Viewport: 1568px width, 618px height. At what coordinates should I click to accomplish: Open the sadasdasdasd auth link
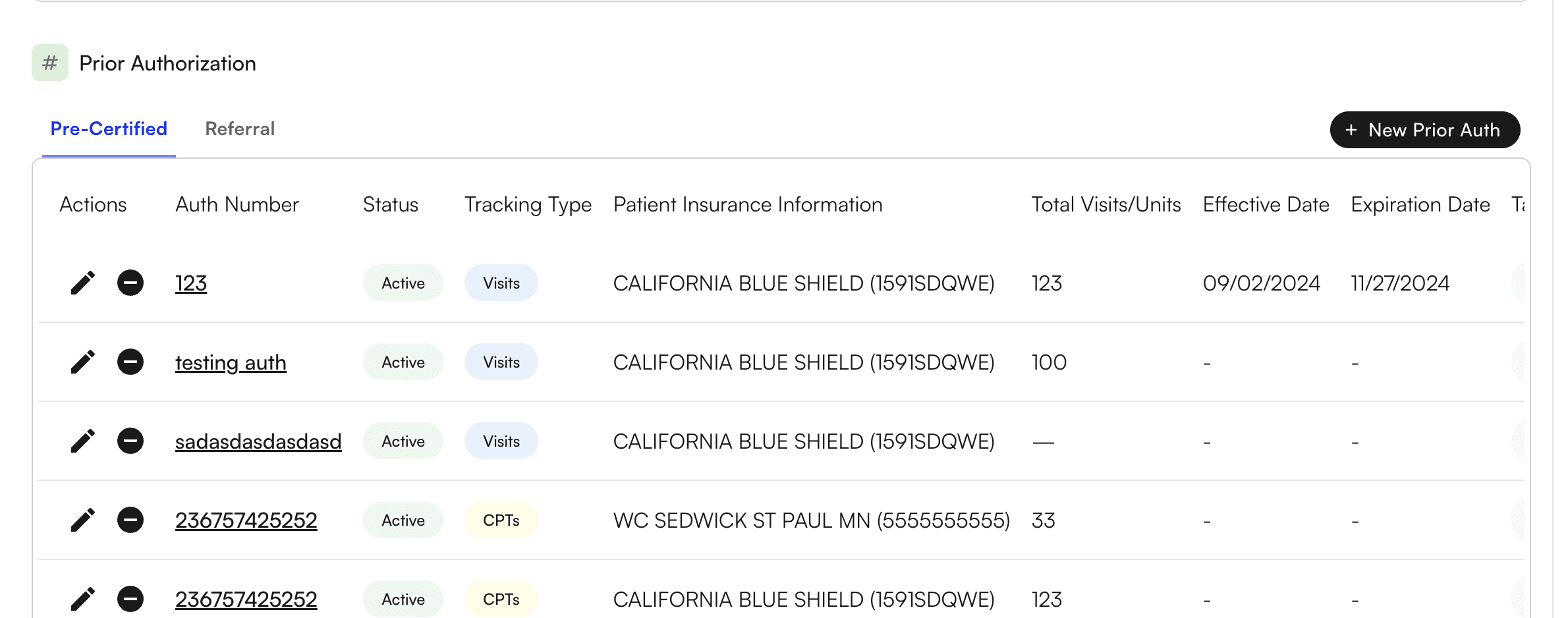tap(258, 441)
